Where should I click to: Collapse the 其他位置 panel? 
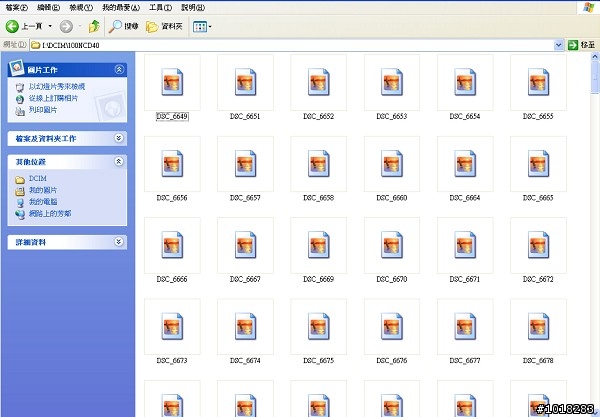[119, 161]
